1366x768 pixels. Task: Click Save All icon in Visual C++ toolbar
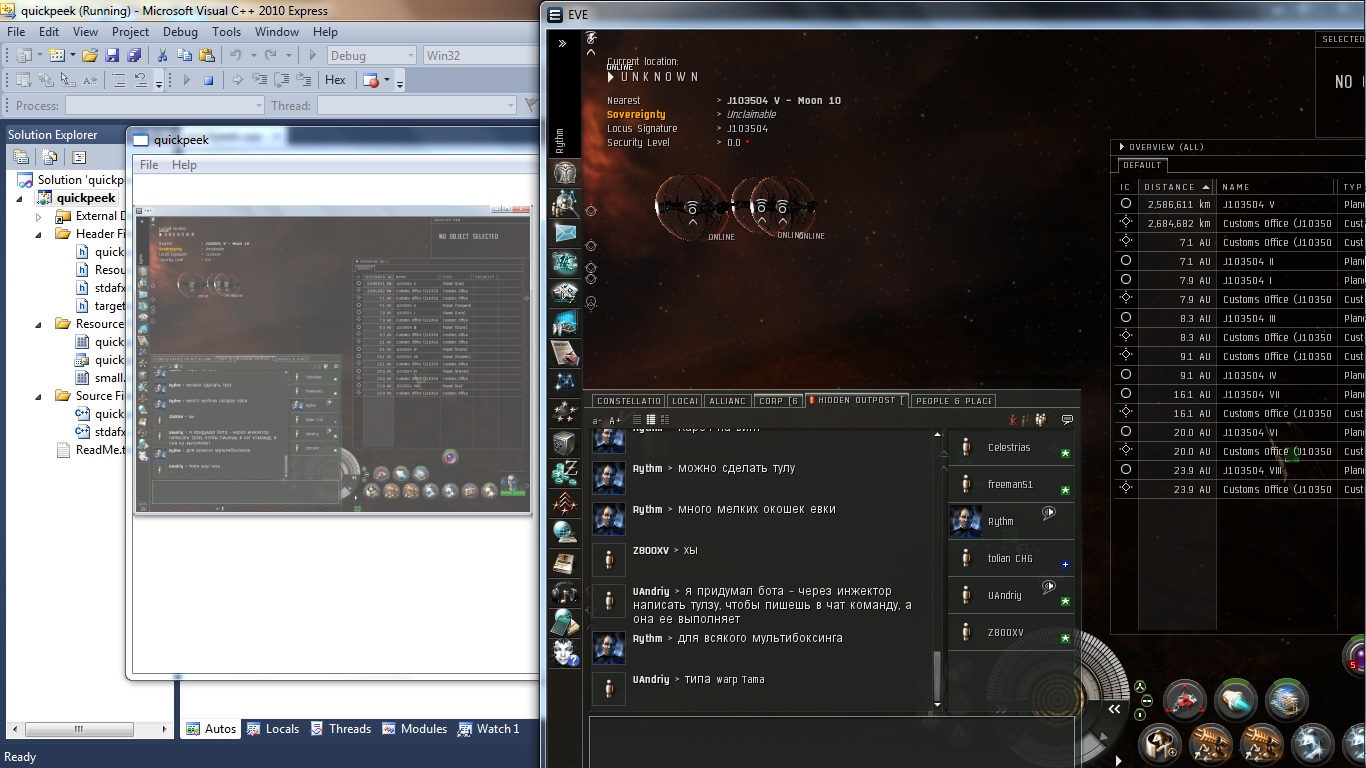[133, 55]
